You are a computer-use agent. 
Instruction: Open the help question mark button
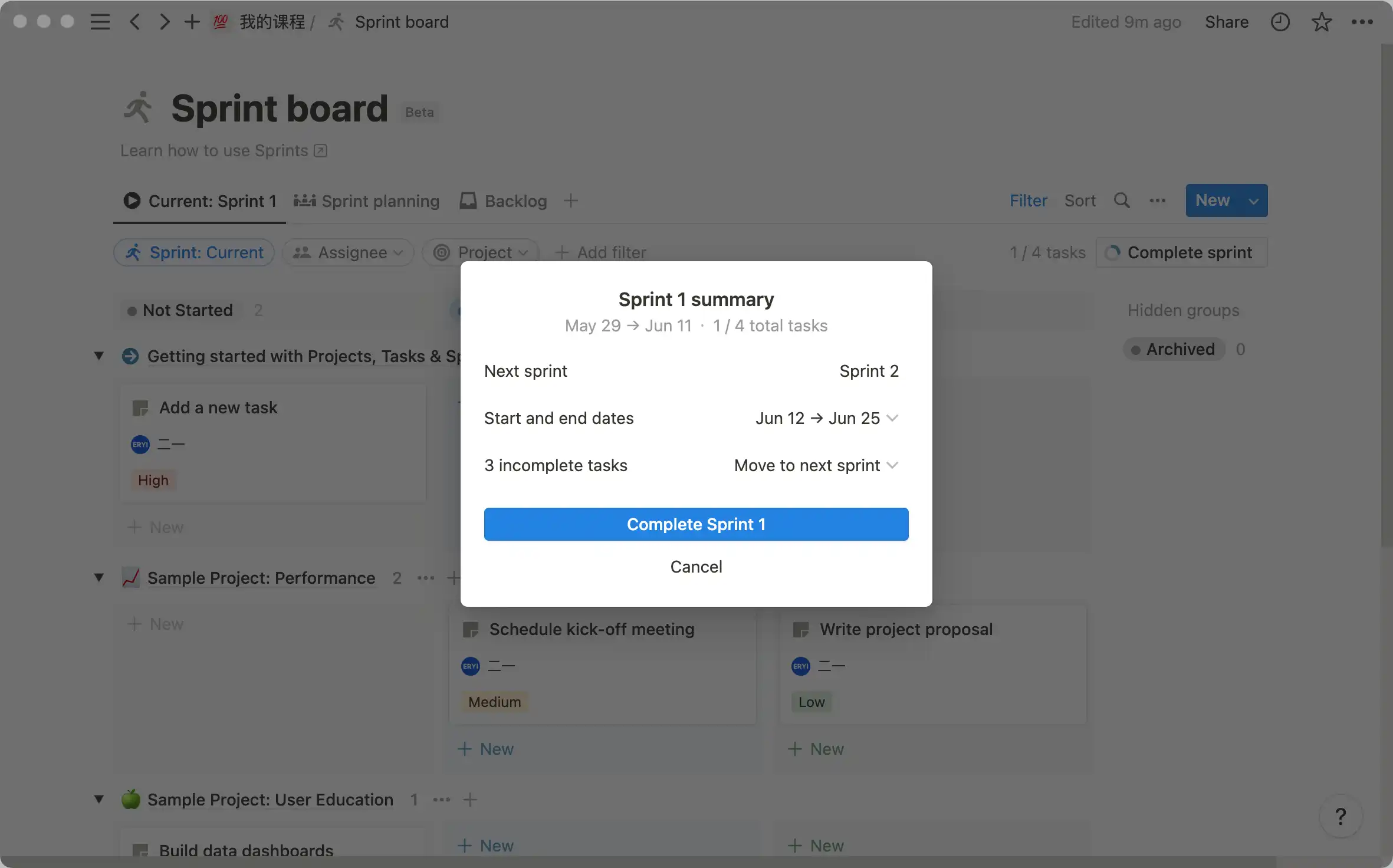[1341, 816]
